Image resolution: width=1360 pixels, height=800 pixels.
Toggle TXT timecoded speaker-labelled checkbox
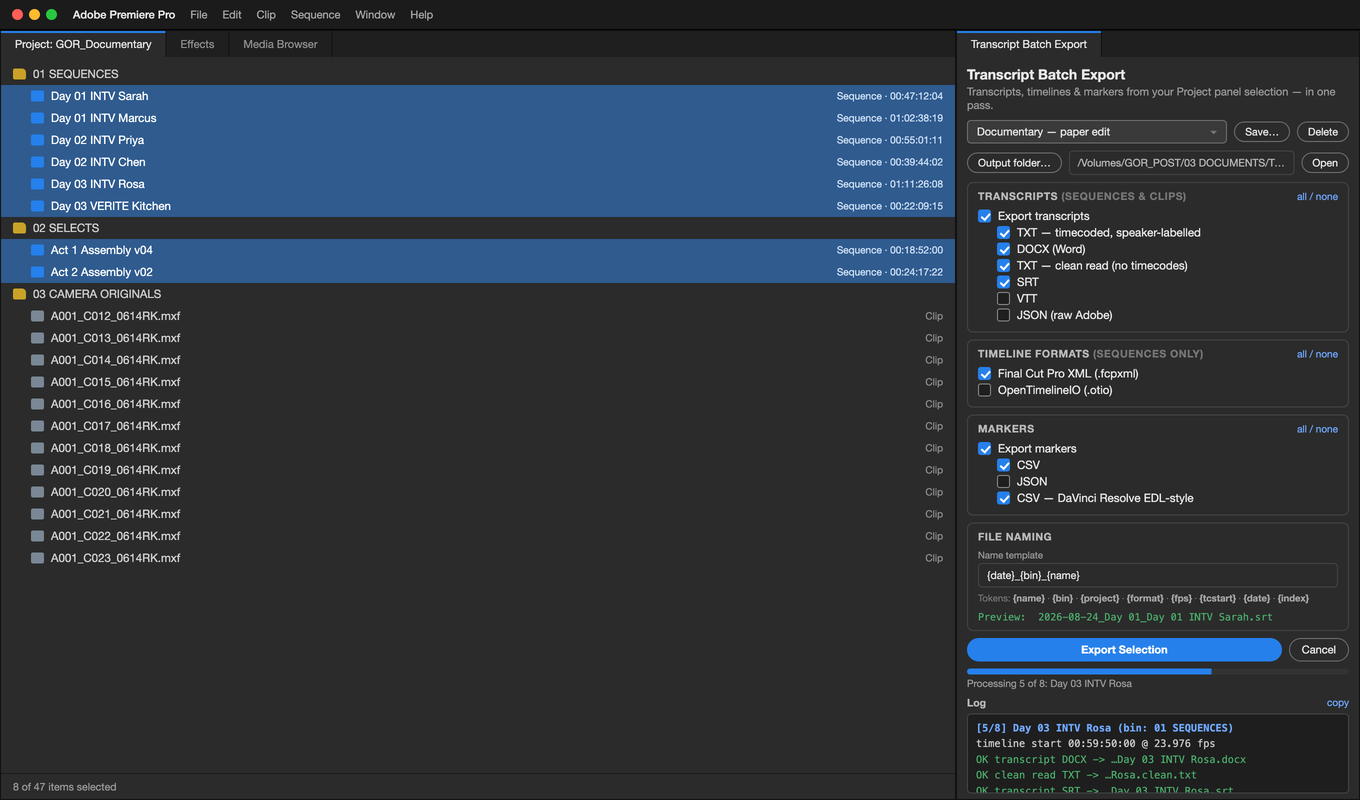click(x=1004, y=233)
